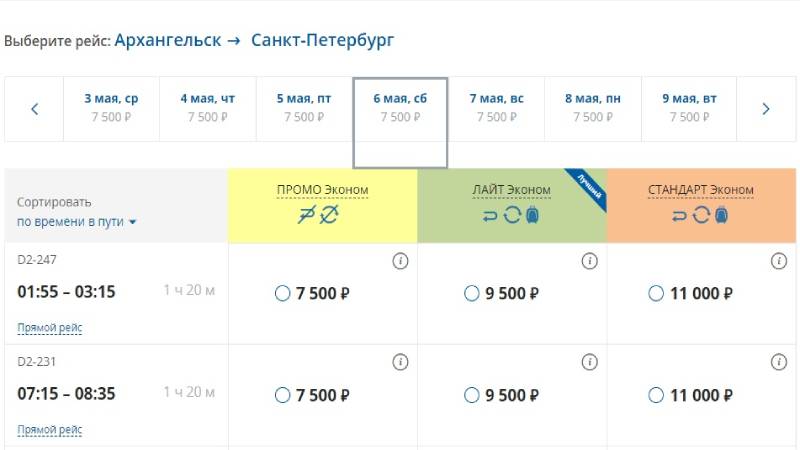This screenshot has height=450, width=800.
Task: Click 'Прямой рейс' link for flight D2-247
Action: [49, 328]
